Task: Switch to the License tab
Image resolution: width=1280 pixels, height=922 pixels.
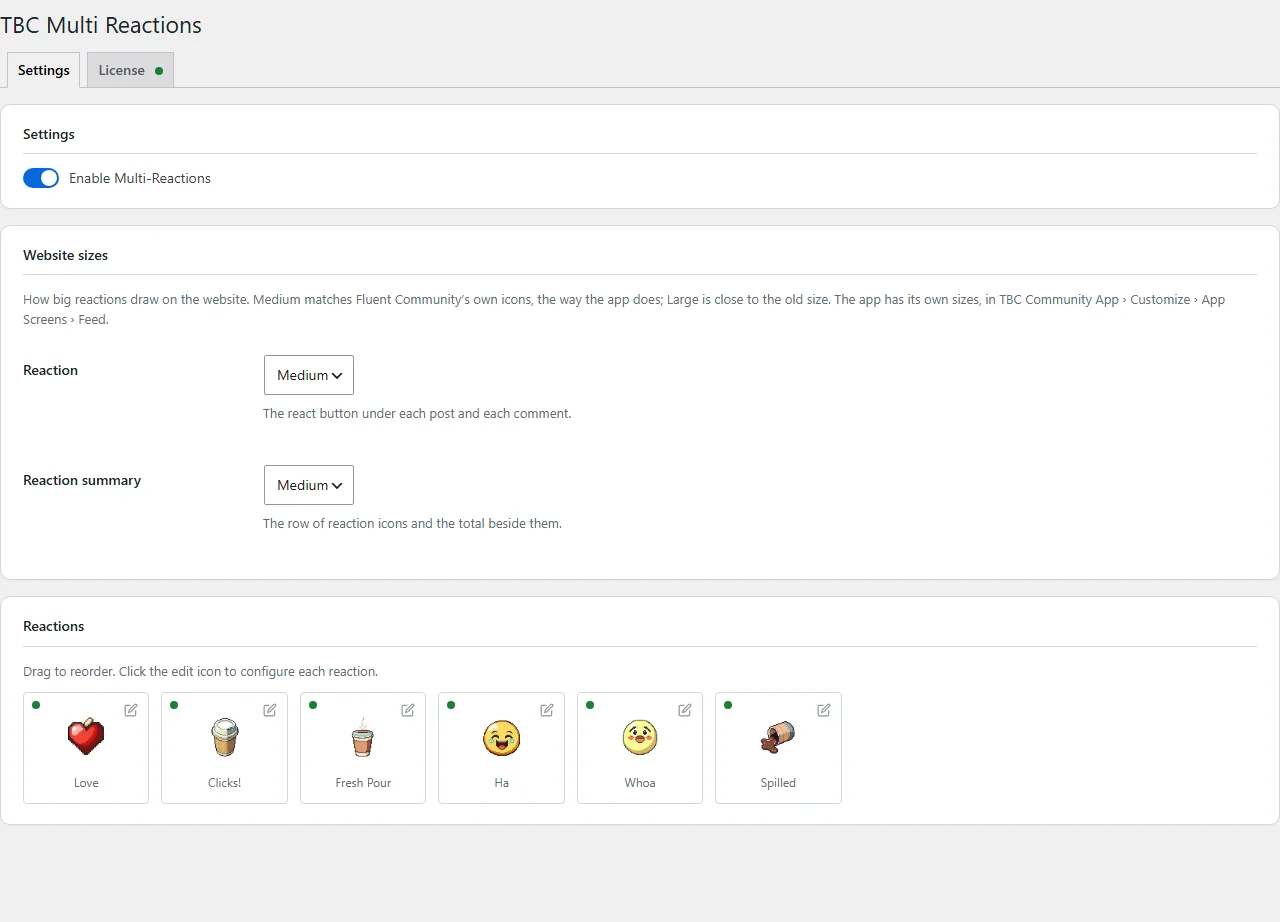Action: (130, 70)
